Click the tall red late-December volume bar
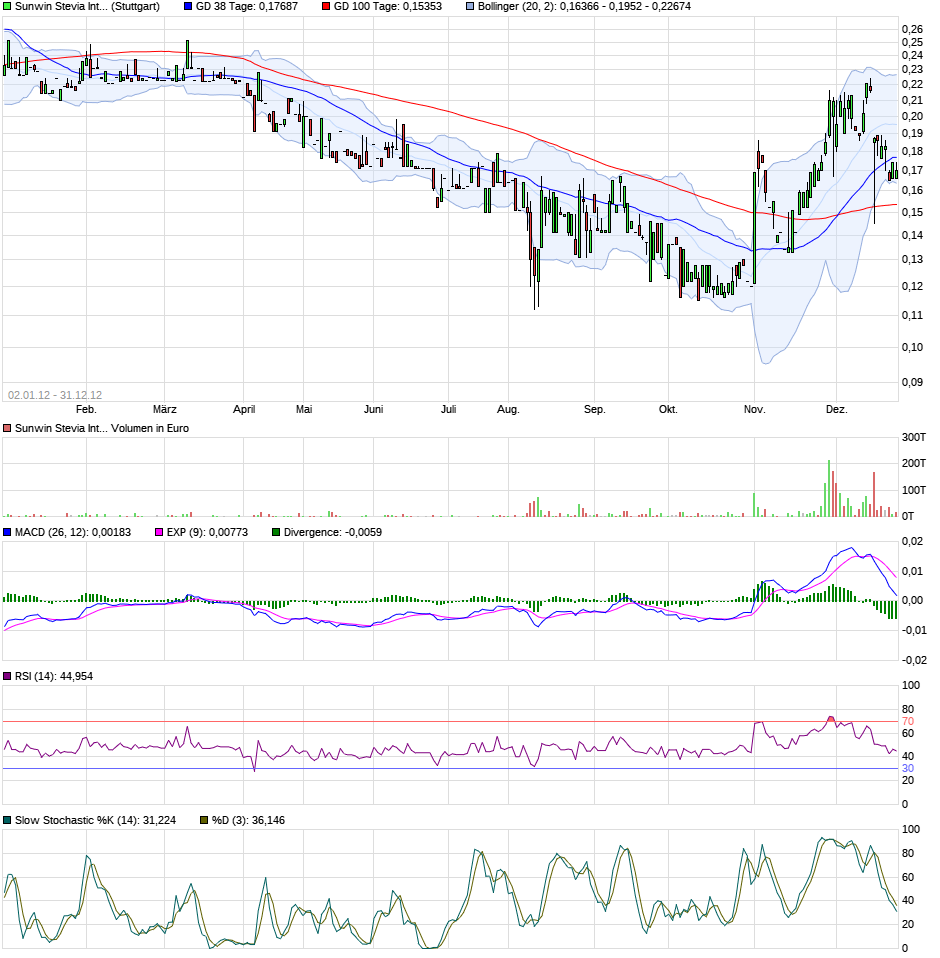This screenshot has height=958, width=940. [874, 494]
